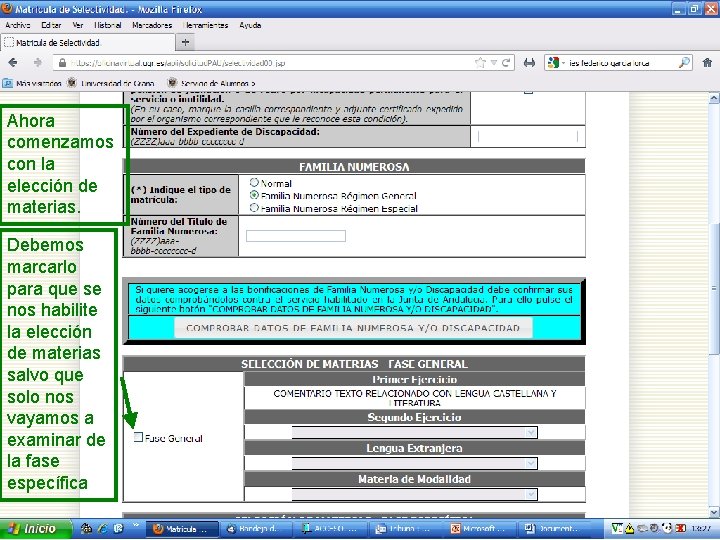Open the Ver menu

click(x=78, y=25)
